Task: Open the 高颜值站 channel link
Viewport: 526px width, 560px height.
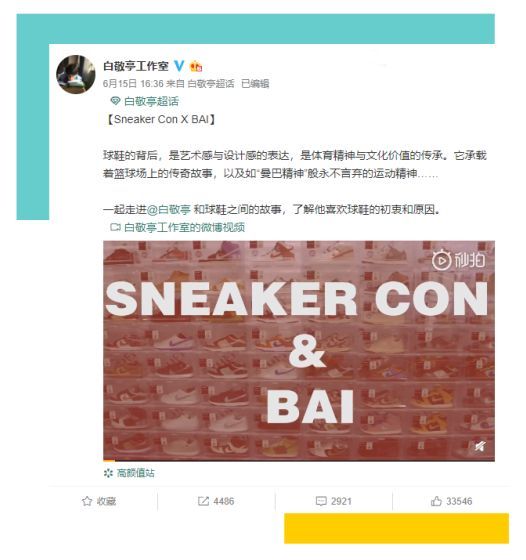Action: click(x=136, y=473)
